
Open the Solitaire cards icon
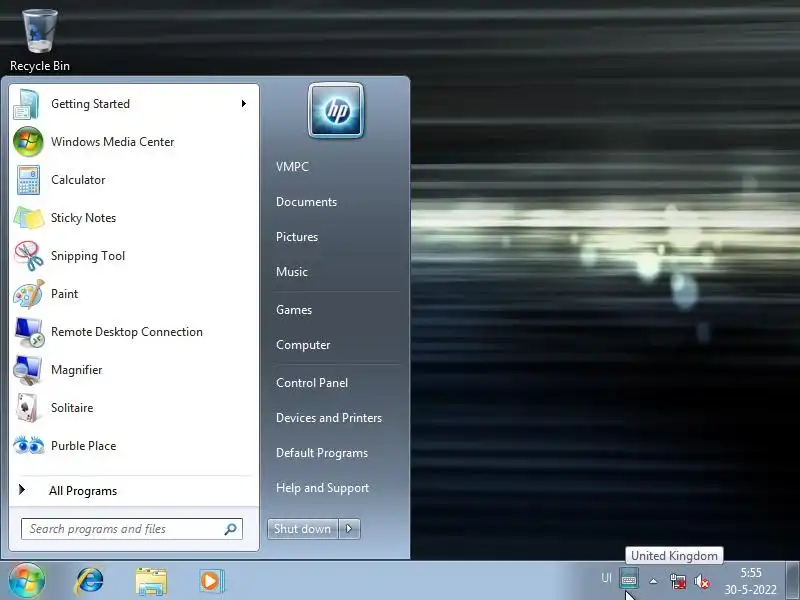tap(28, 408)
